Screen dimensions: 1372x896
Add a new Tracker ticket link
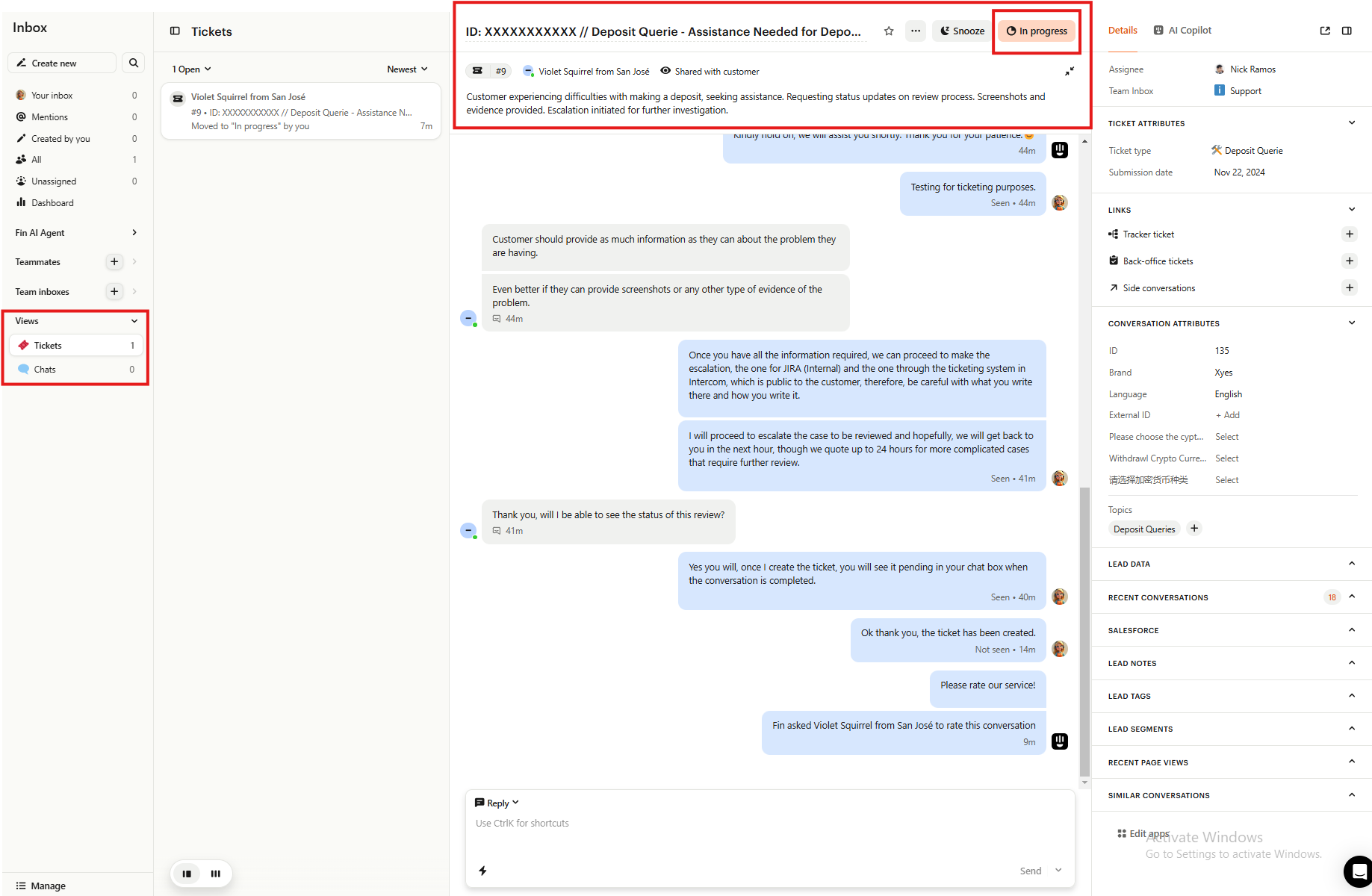click(x=1349, y=234)
